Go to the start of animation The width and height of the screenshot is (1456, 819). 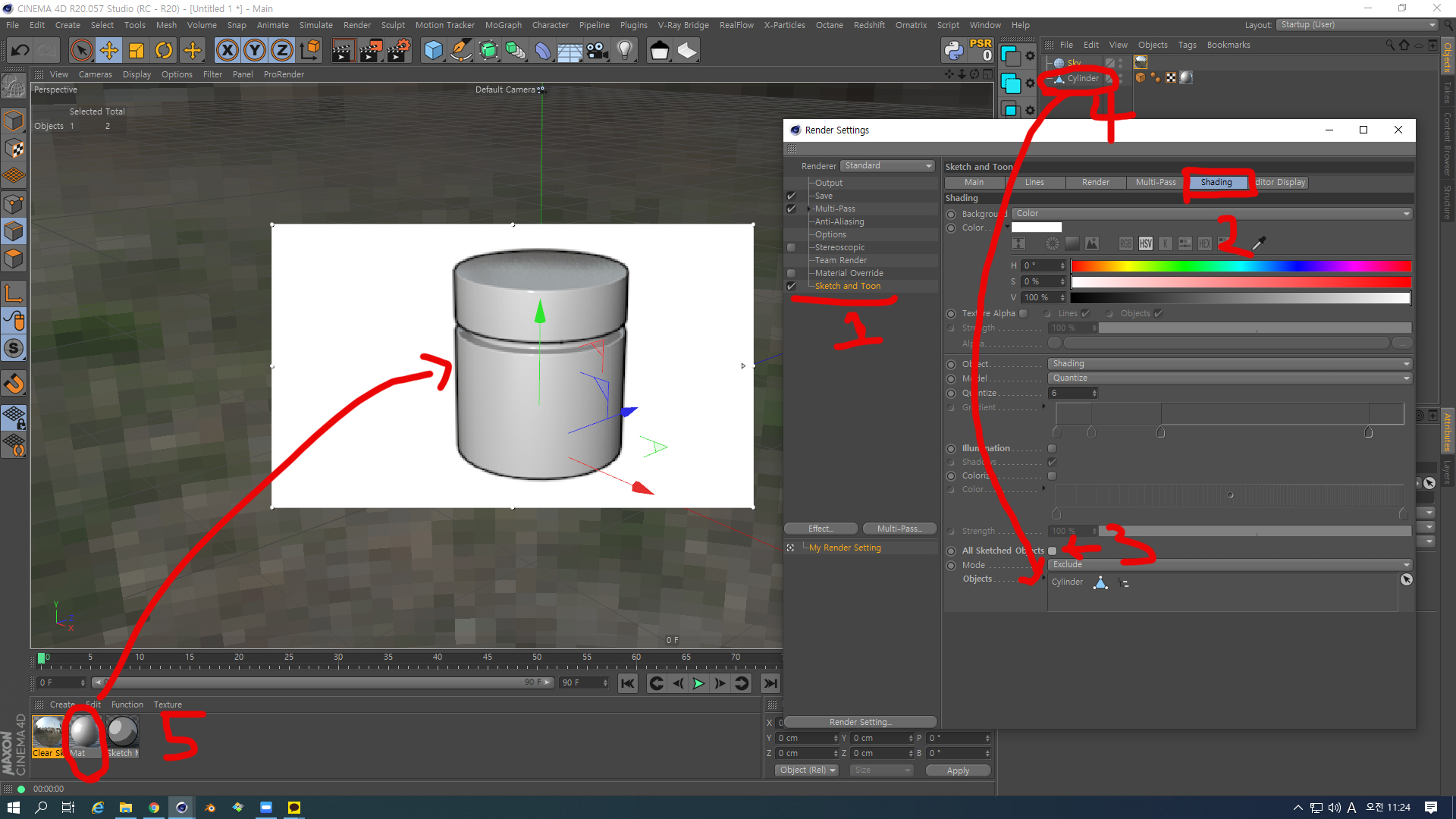click(628, 683)
